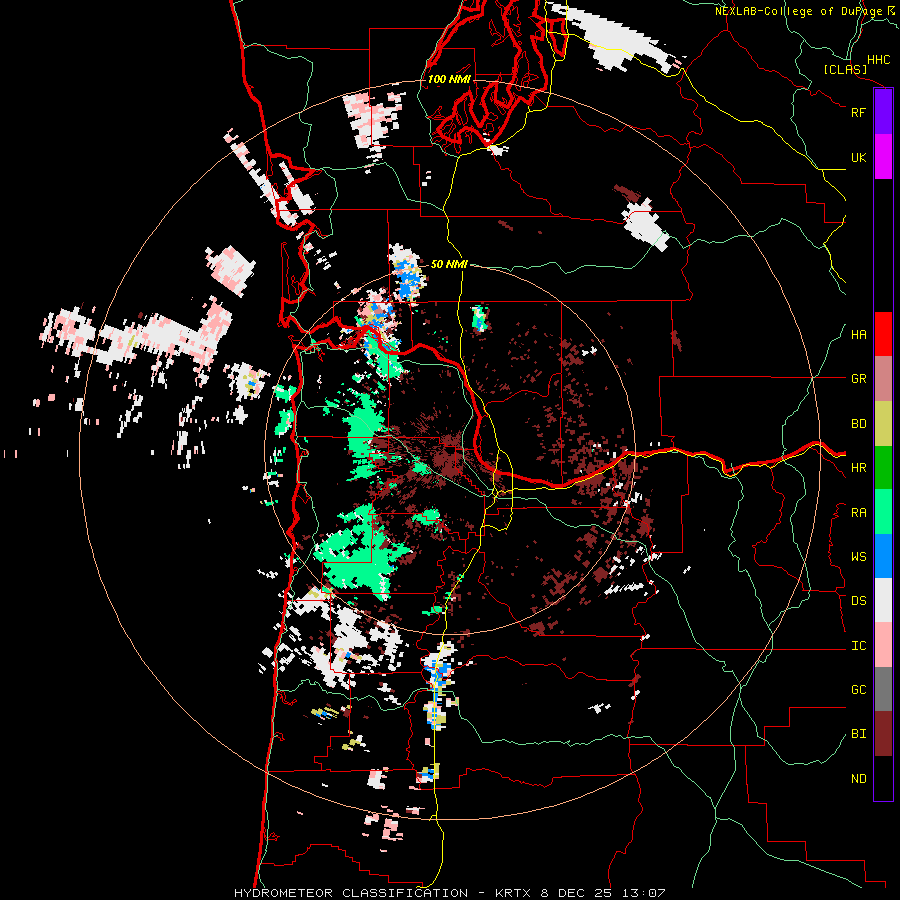Screen dimensions: 900x900
Task: Click the BD legend label
Action: (858, 424)
